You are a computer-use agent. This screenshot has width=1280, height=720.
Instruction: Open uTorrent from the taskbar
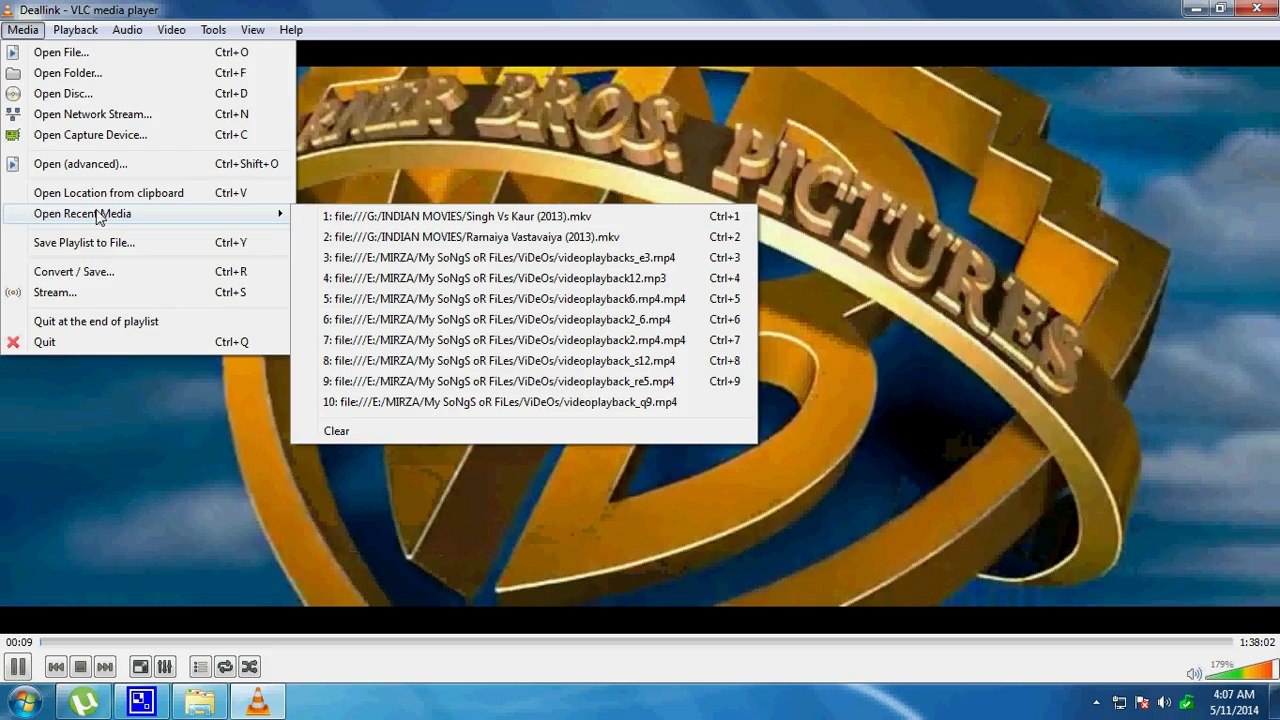coord(83,702)
